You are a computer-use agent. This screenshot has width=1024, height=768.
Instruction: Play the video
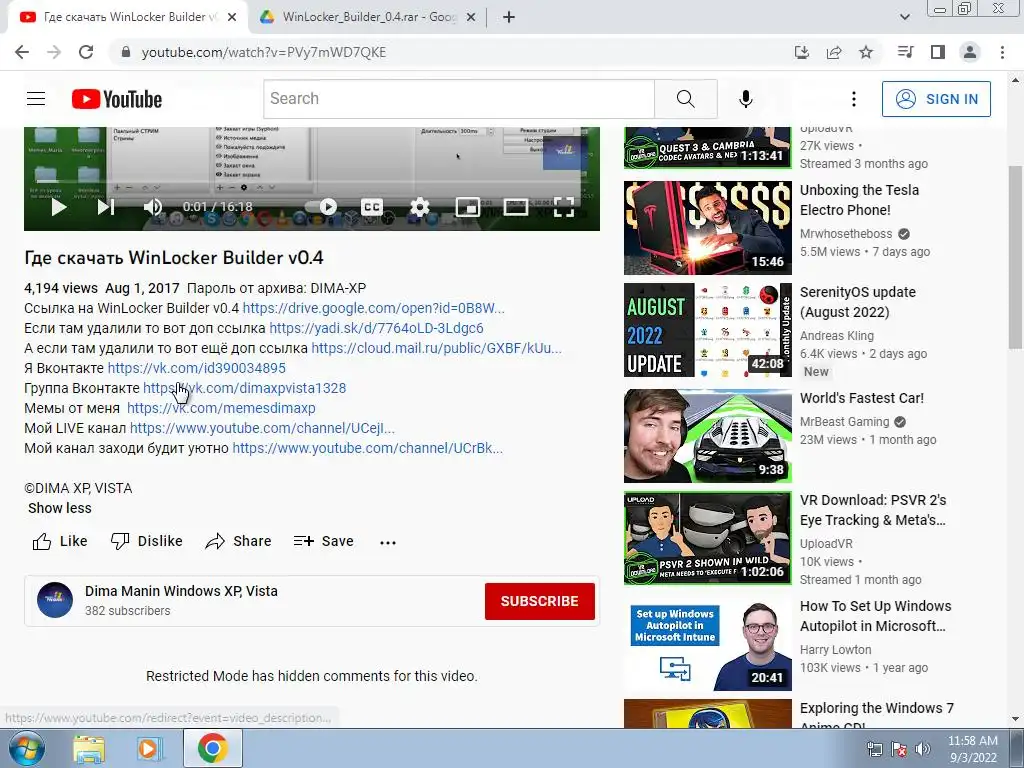pyautogui.click(x=59, y=207)
